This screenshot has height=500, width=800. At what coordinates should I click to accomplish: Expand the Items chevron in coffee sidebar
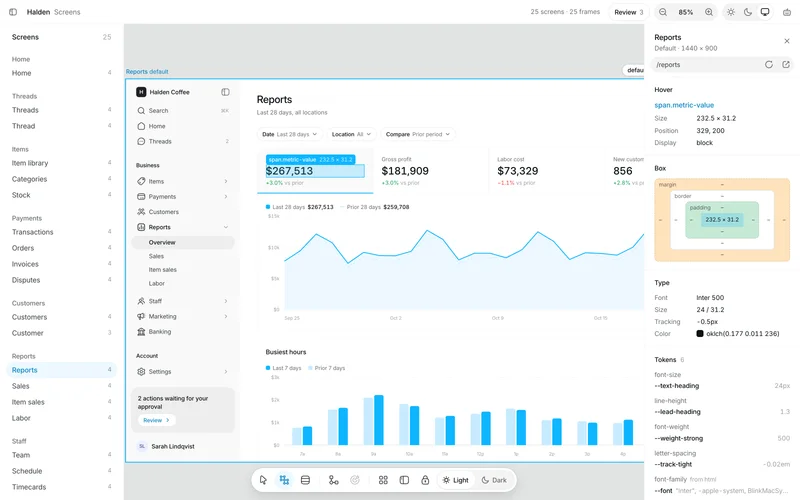coord(226,181)
